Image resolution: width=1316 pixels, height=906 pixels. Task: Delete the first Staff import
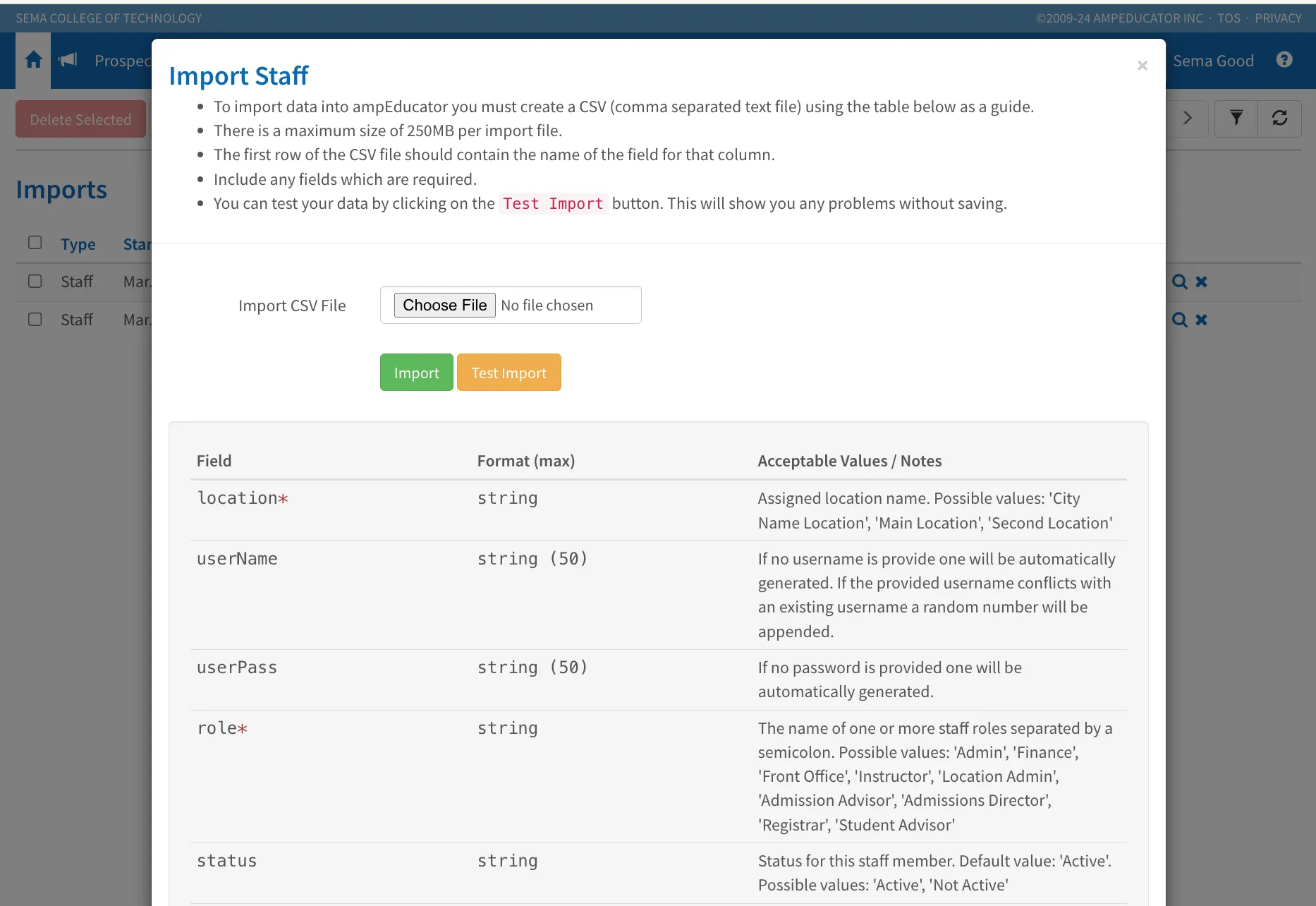1202,282
